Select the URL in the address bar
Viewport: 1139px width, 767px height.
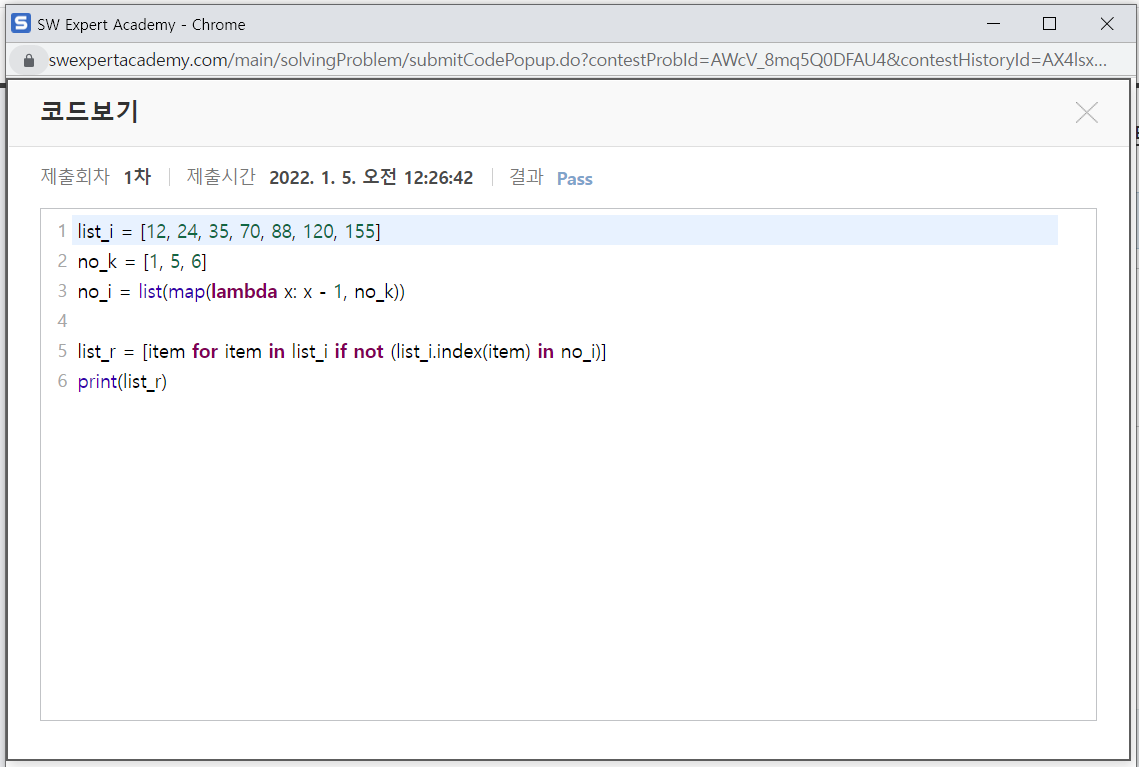click(577, 60)
